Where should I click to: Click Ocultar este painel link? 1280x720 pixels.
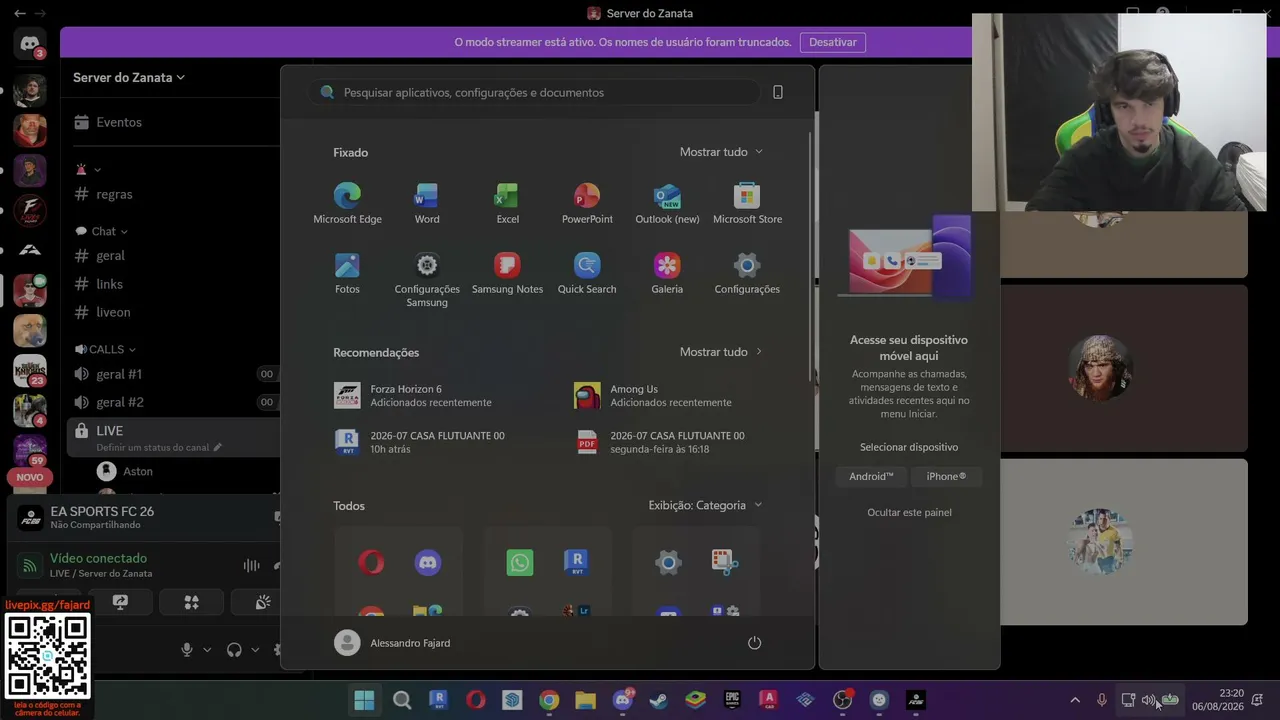tap(909, 512)
